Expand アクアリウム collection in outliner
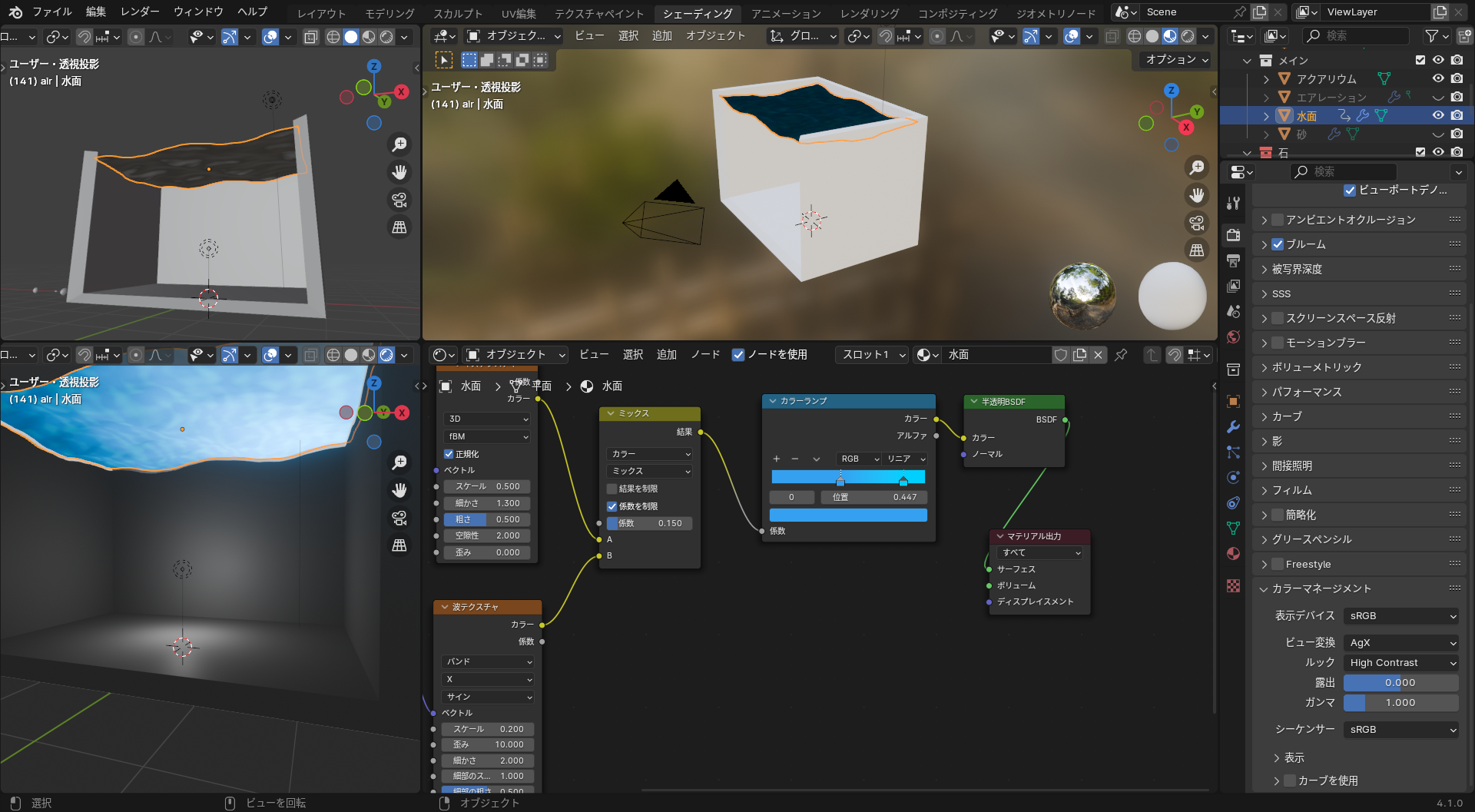This screenshot has width=1475, height=812. (x=1266, y=78)
